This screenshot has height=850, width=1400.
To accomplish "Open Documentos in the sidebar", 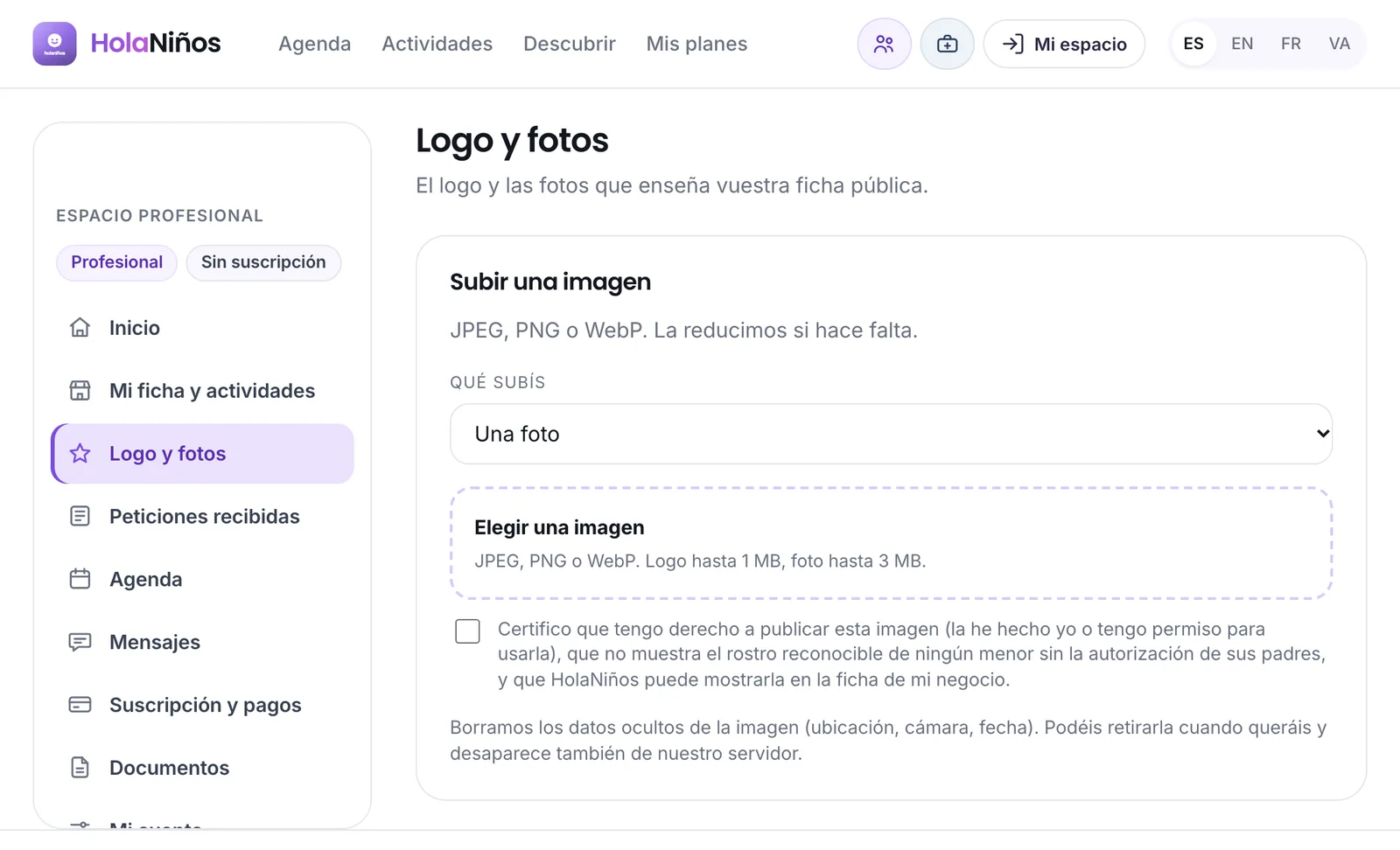I will pos(202,768).
